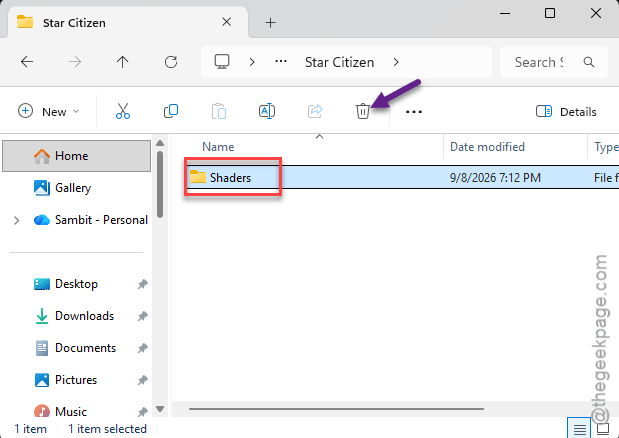Click pin icon next to Downloads

(x=143, y=316)
